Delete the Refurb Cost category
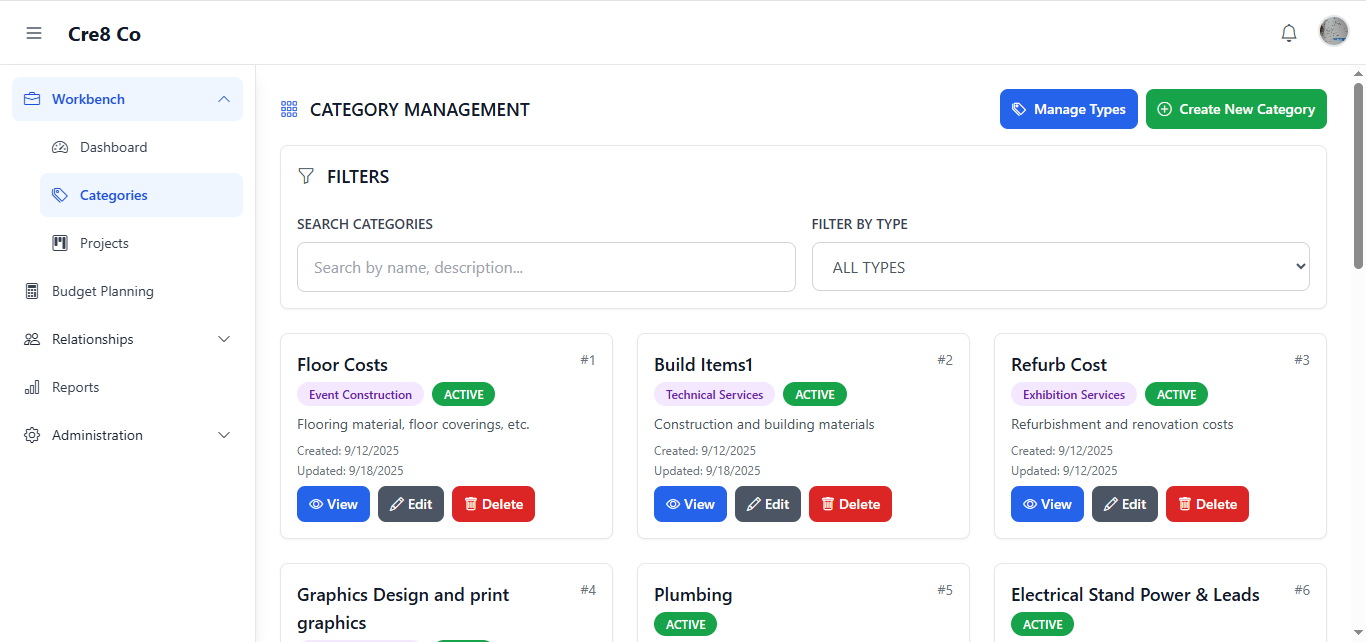 (1206, 504)
